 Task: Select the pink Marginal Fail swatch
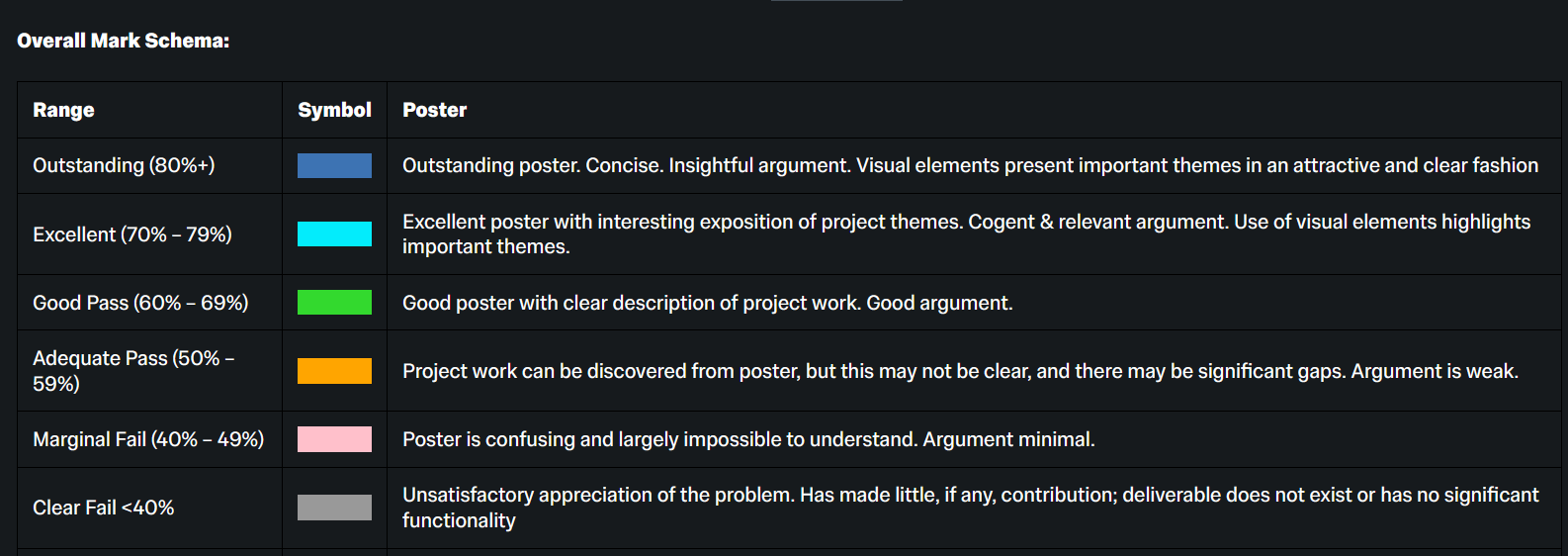click(x=334, y=439)
